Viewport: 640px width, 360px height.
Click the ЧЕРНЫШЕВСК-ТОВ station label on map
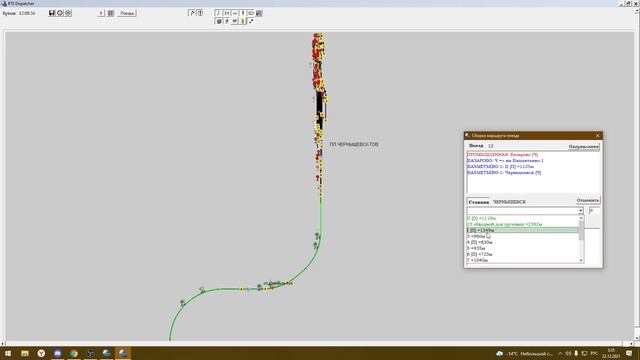point(354,144)
